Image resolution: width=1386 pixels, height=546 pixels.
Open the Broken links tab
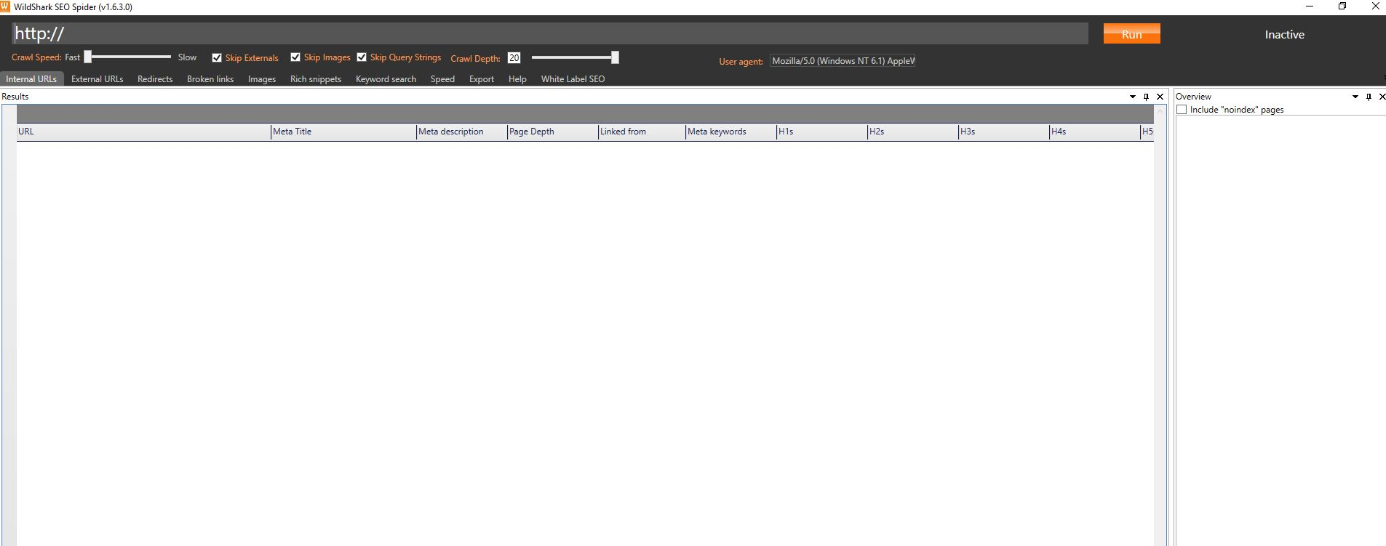pos(210,79)
